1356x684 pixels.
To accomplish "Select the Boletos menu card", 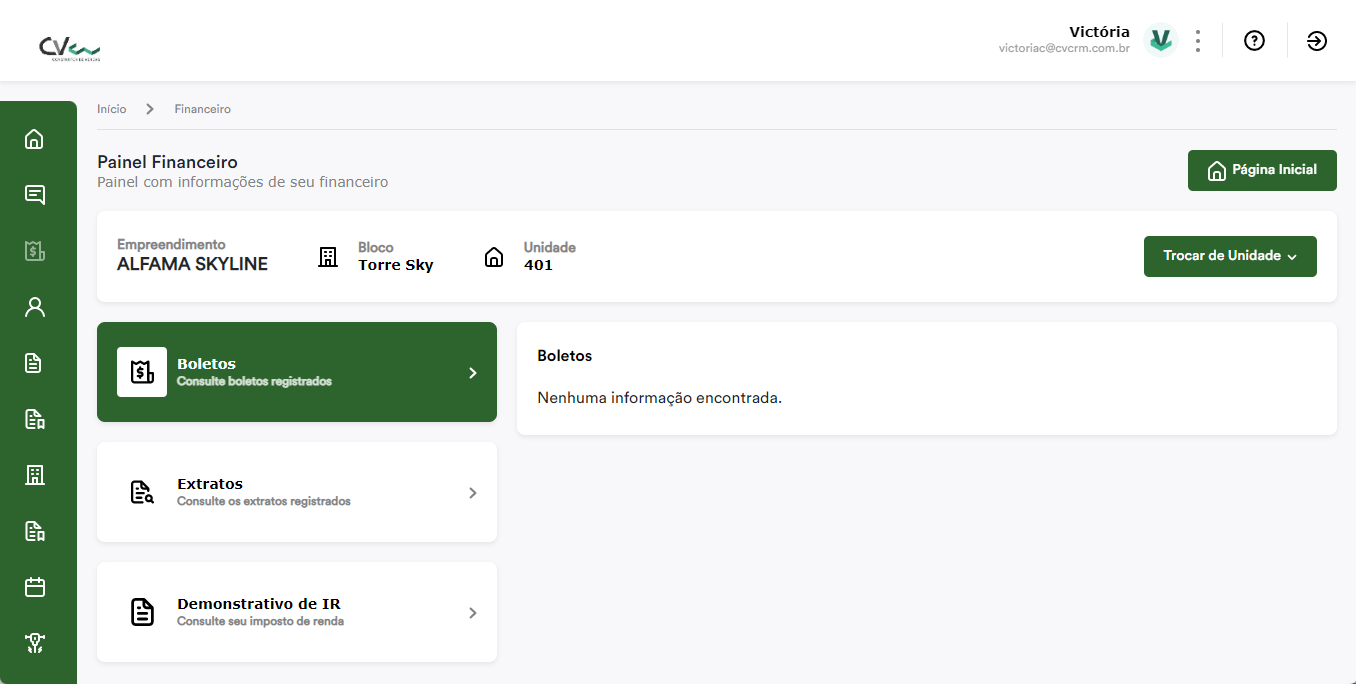I will (297, 372).
